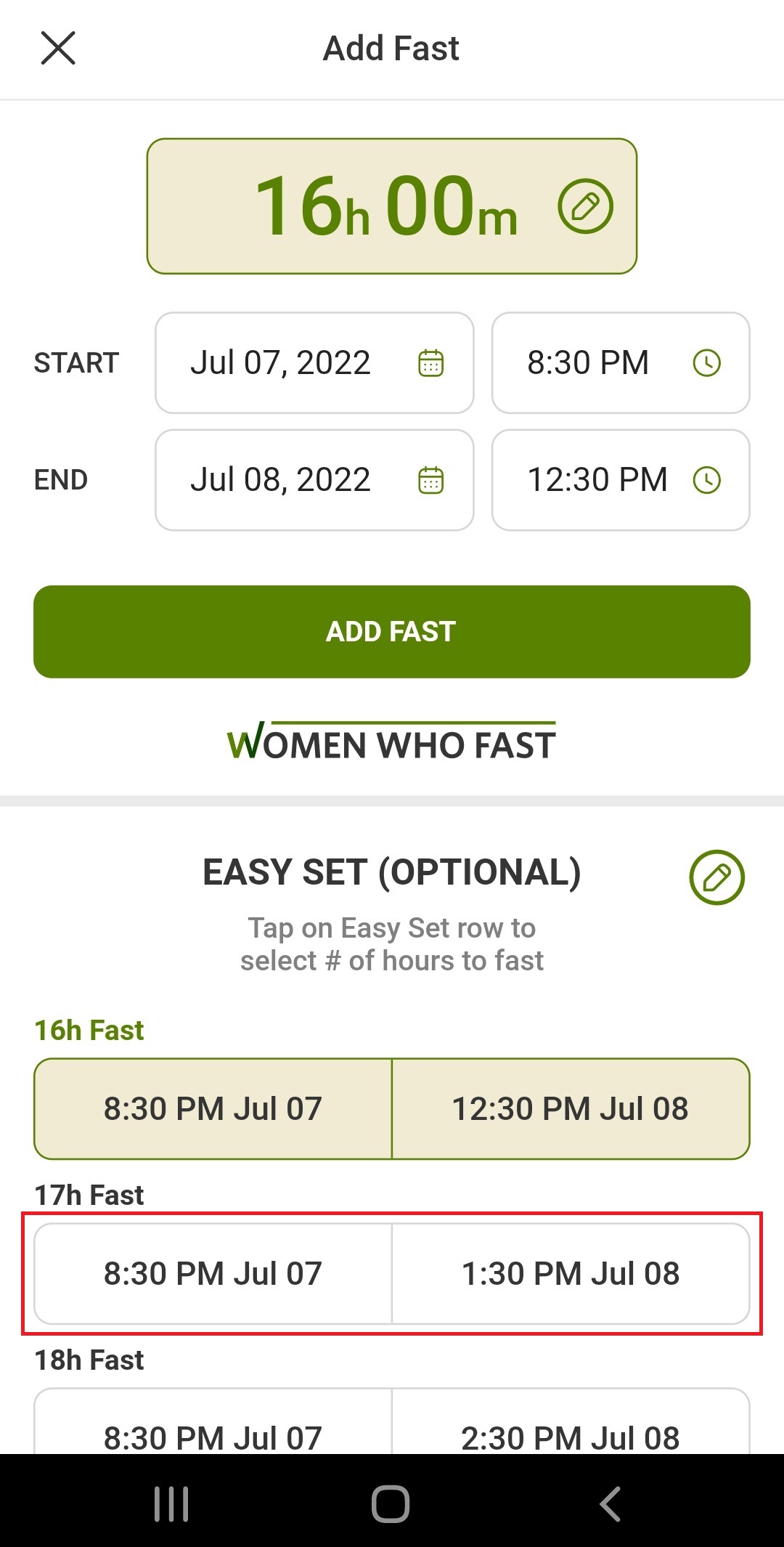Tap the ADD FAST button
Screen dimensions: 784x1547
(x=392, y=631)
